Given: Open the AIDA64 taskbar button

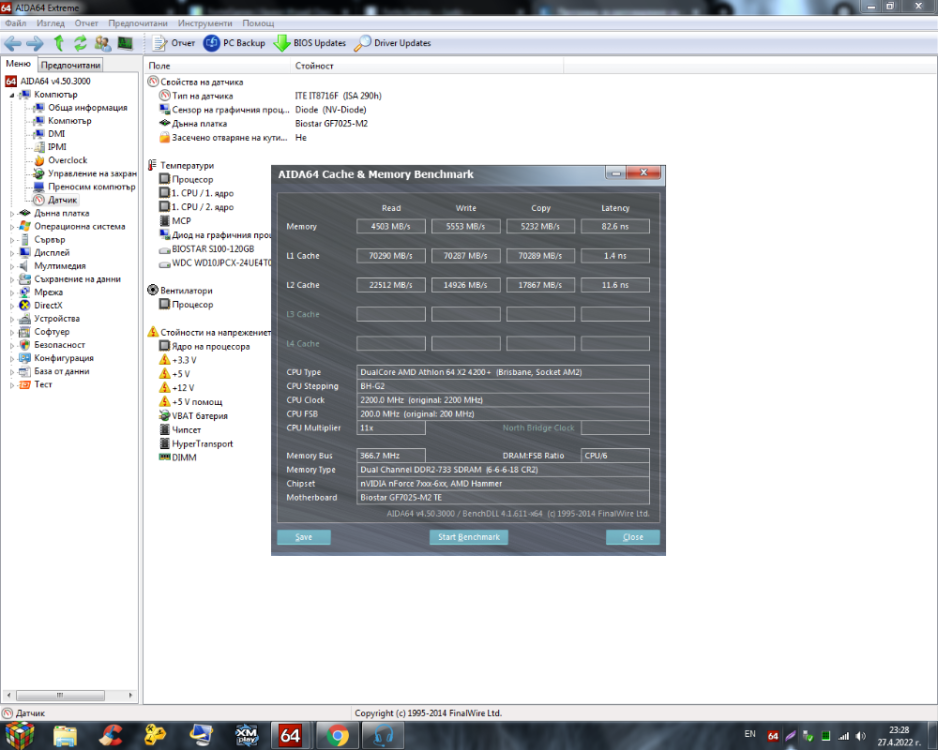Looking at the screenshot, I should coord(291,736).
